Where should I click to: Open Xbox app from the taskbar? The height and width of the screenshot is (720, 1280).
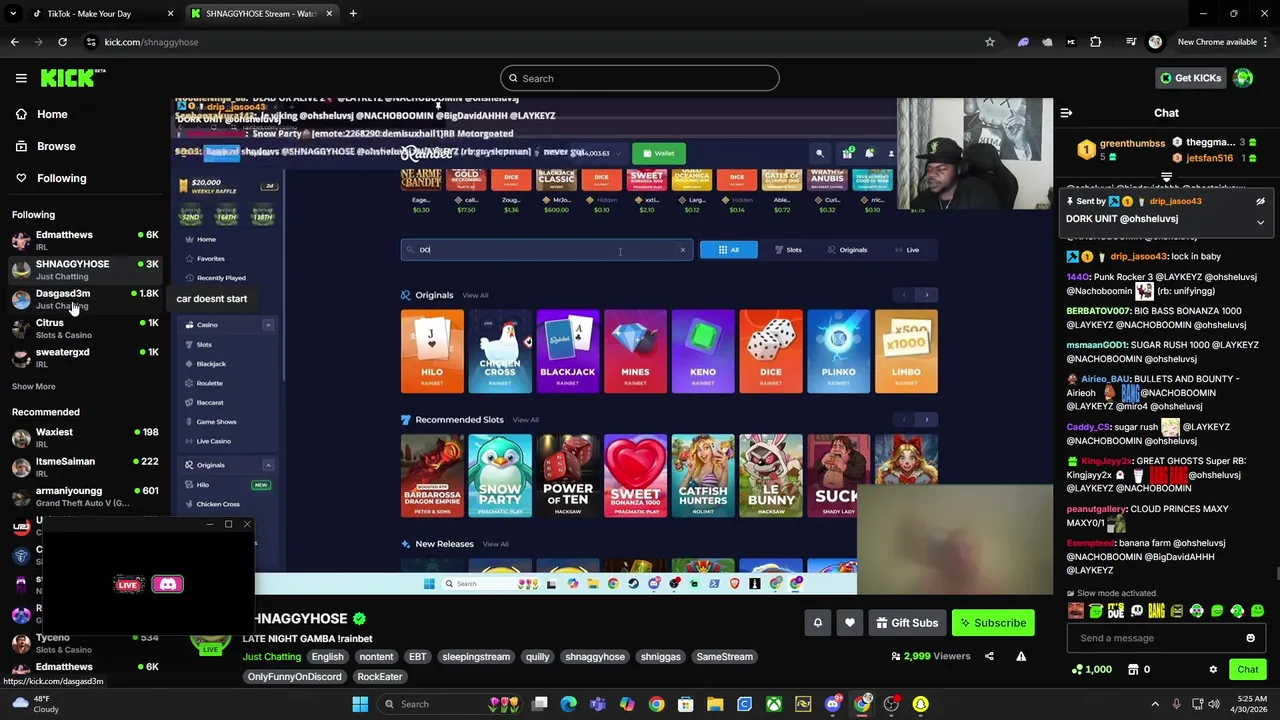pyautogui.click(x=774, y=704)
